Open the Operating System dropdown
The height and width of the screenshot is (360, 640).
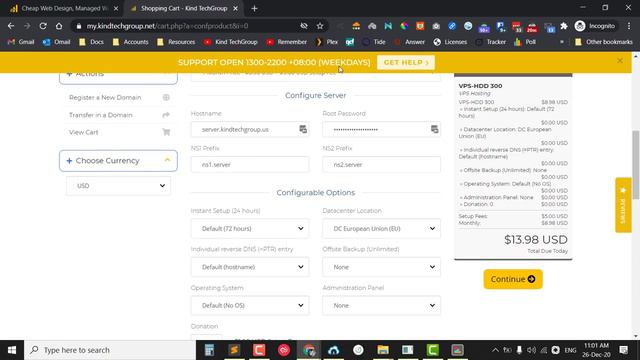coord(250,305)
